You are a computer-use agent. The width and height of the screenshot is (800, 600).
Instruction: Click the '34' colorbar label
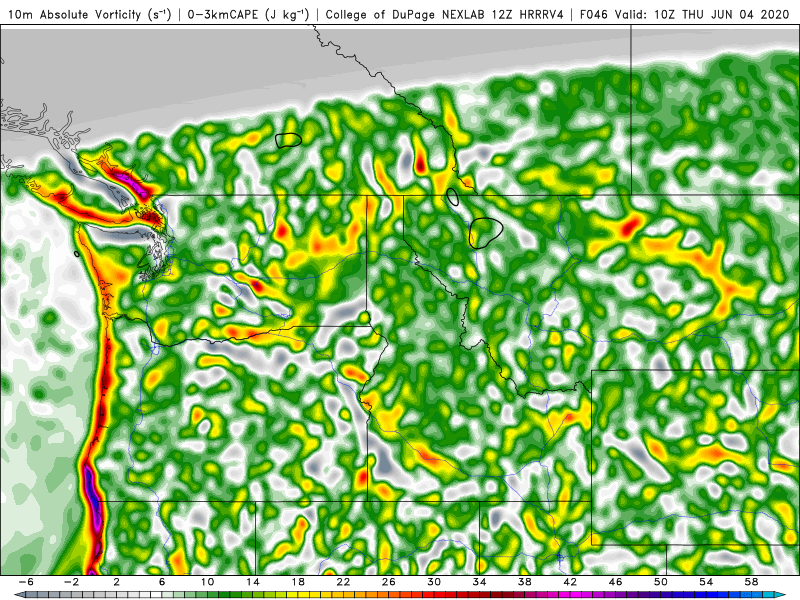[x=480, y=582]
